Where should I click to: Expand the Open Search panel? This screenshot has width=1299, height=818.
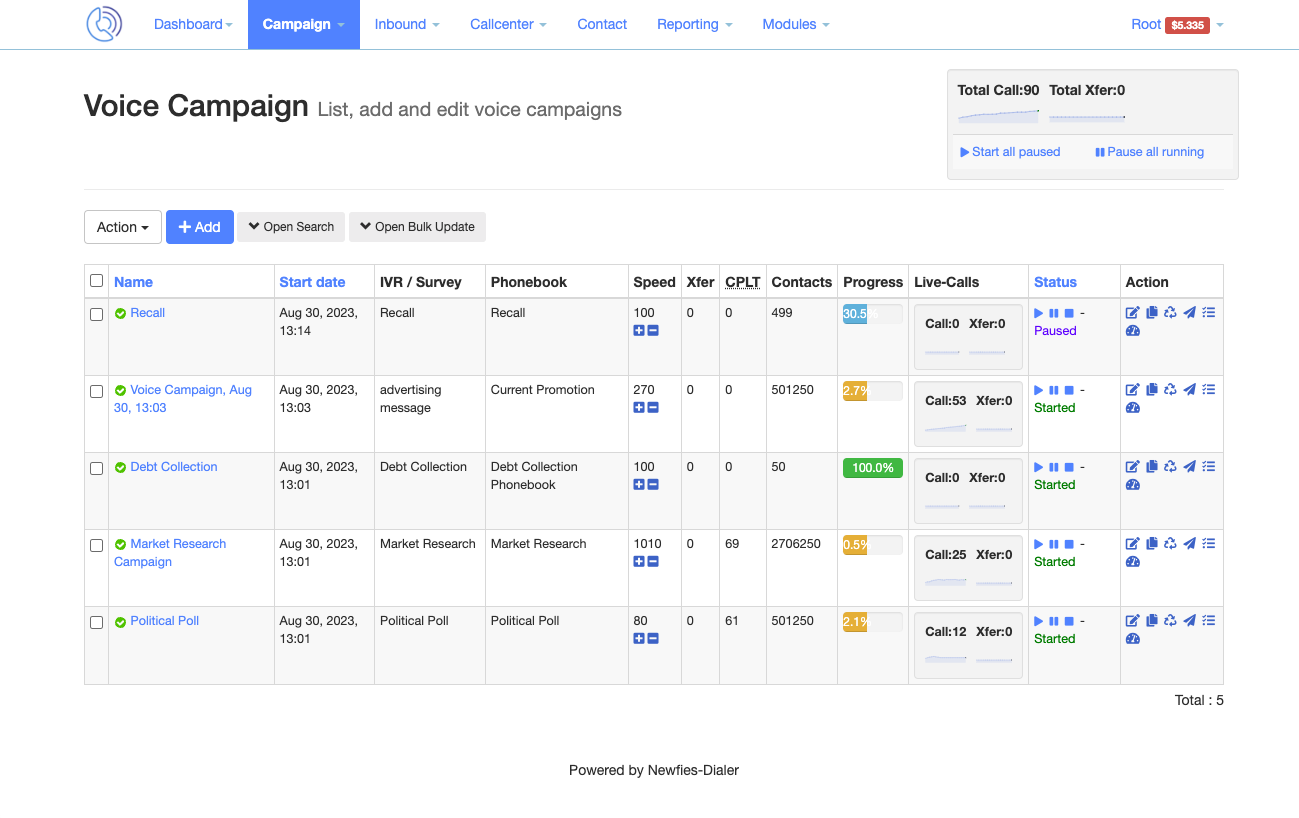tap(291, 227)
